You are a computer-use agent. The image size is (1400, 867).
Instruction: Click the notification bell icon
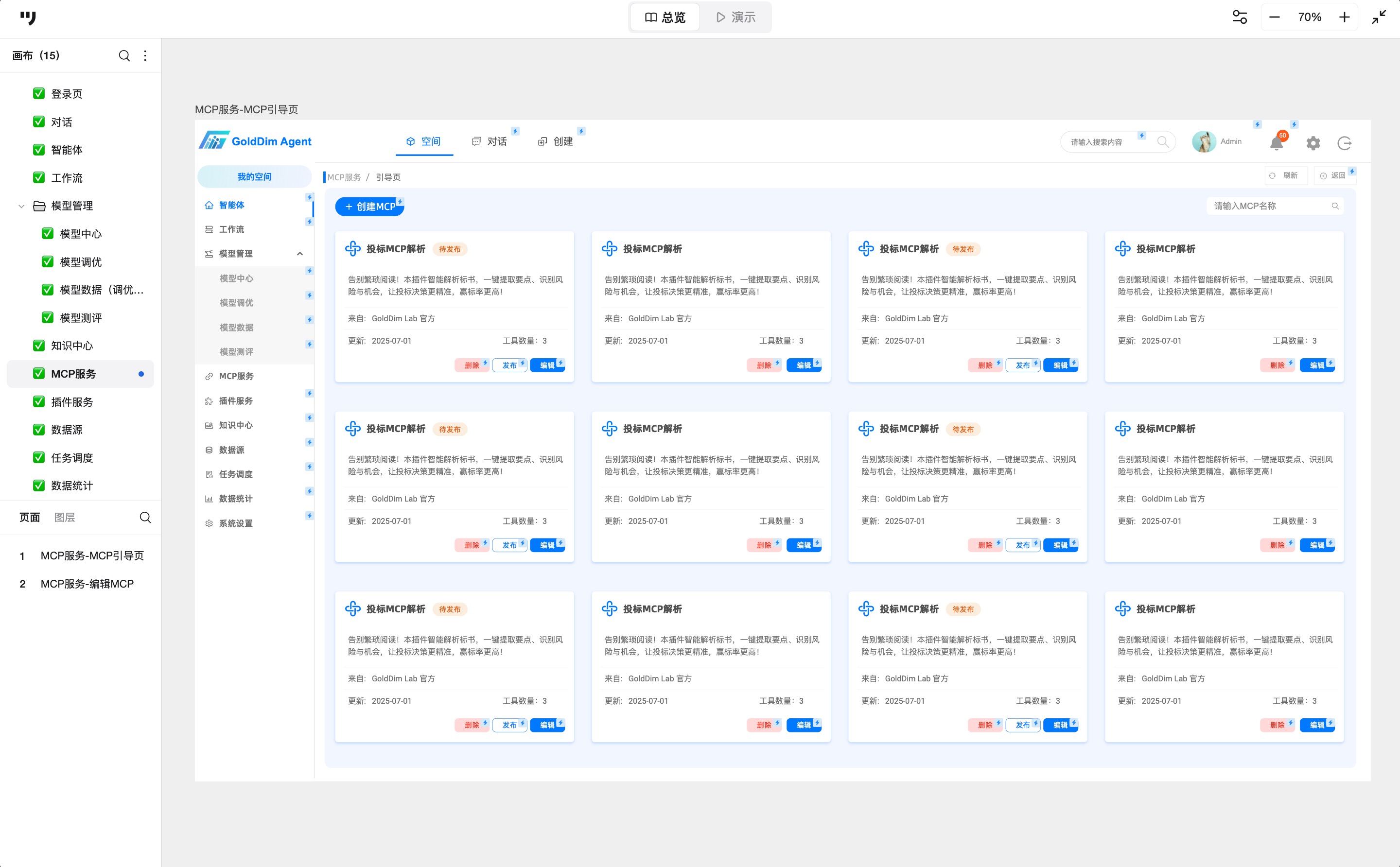click(1276, 143)
